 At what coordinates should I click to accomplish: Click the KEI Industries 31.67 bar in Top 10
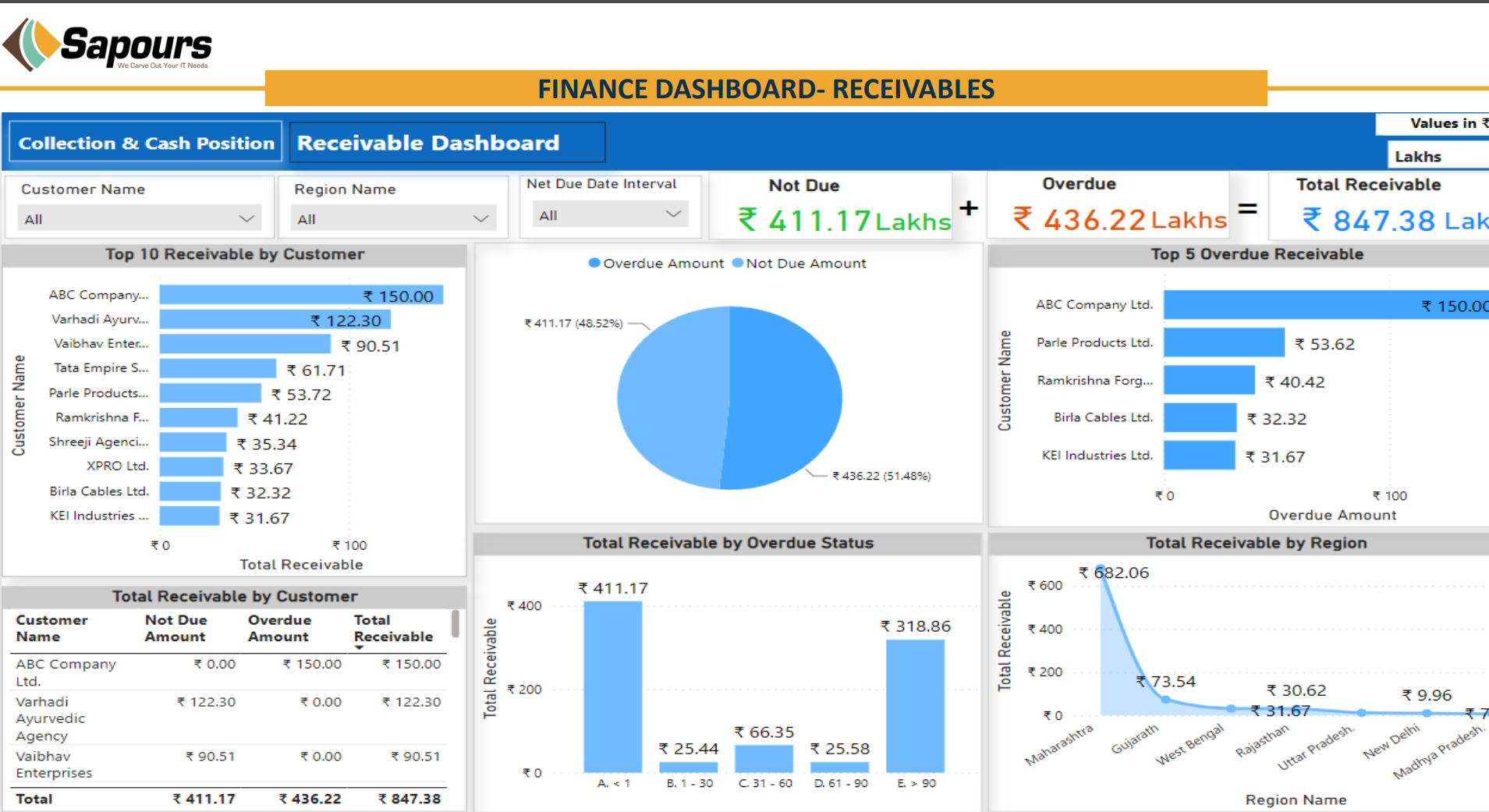point(190,516)
